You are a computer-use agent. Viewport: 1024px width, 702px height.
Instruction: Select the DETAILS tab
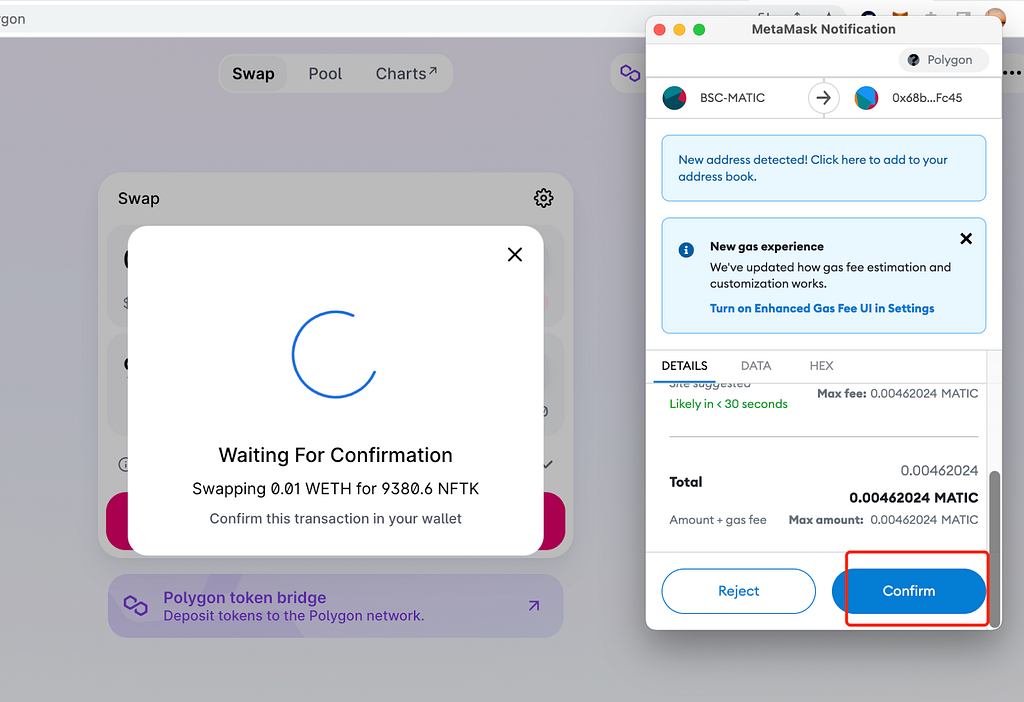684,366
